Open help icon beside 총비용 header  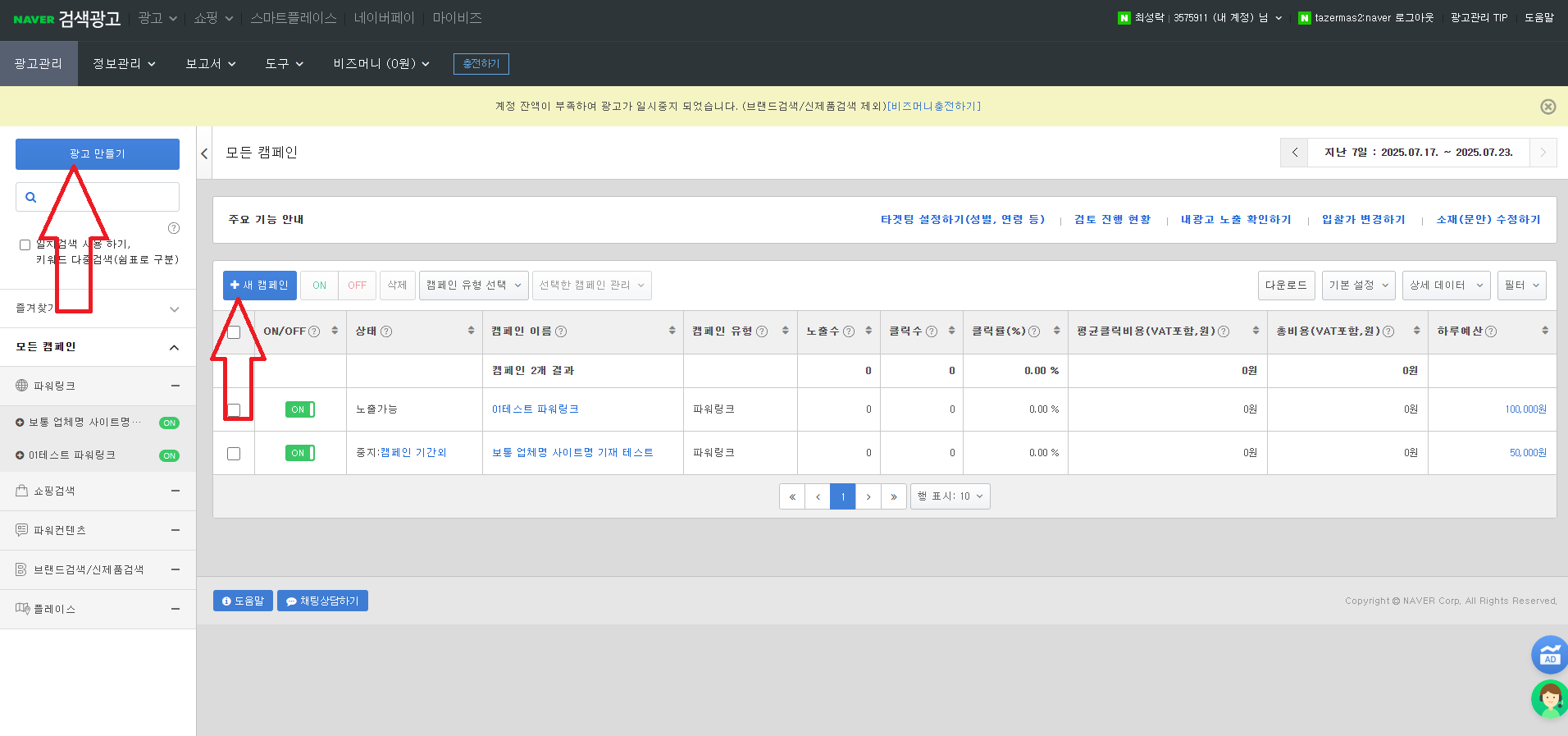1388,331
